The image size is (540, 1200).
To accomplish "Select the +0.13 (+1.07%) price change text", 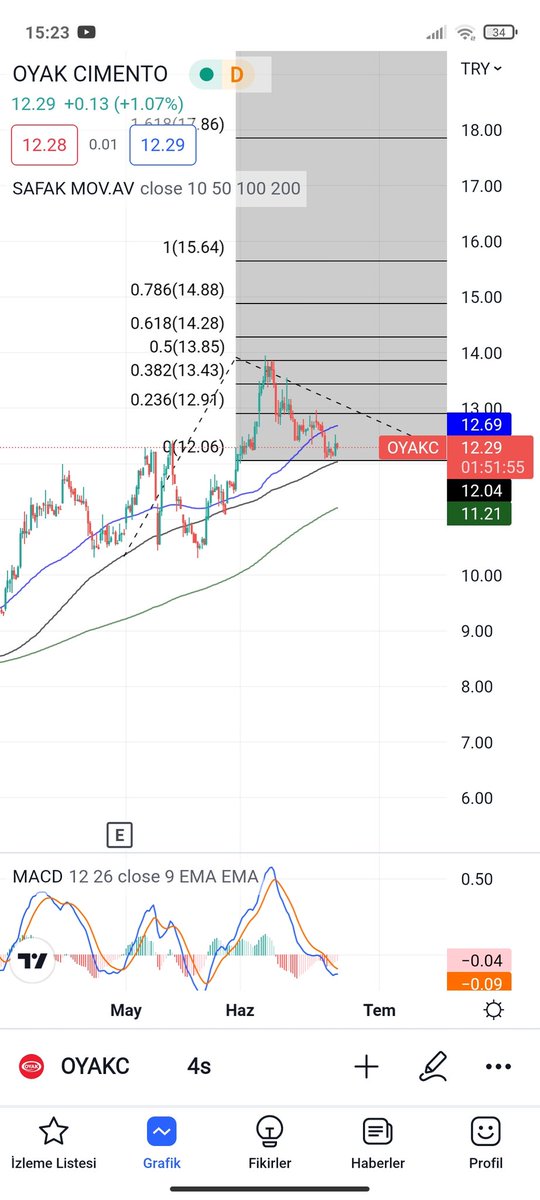I will click(123, 104).
